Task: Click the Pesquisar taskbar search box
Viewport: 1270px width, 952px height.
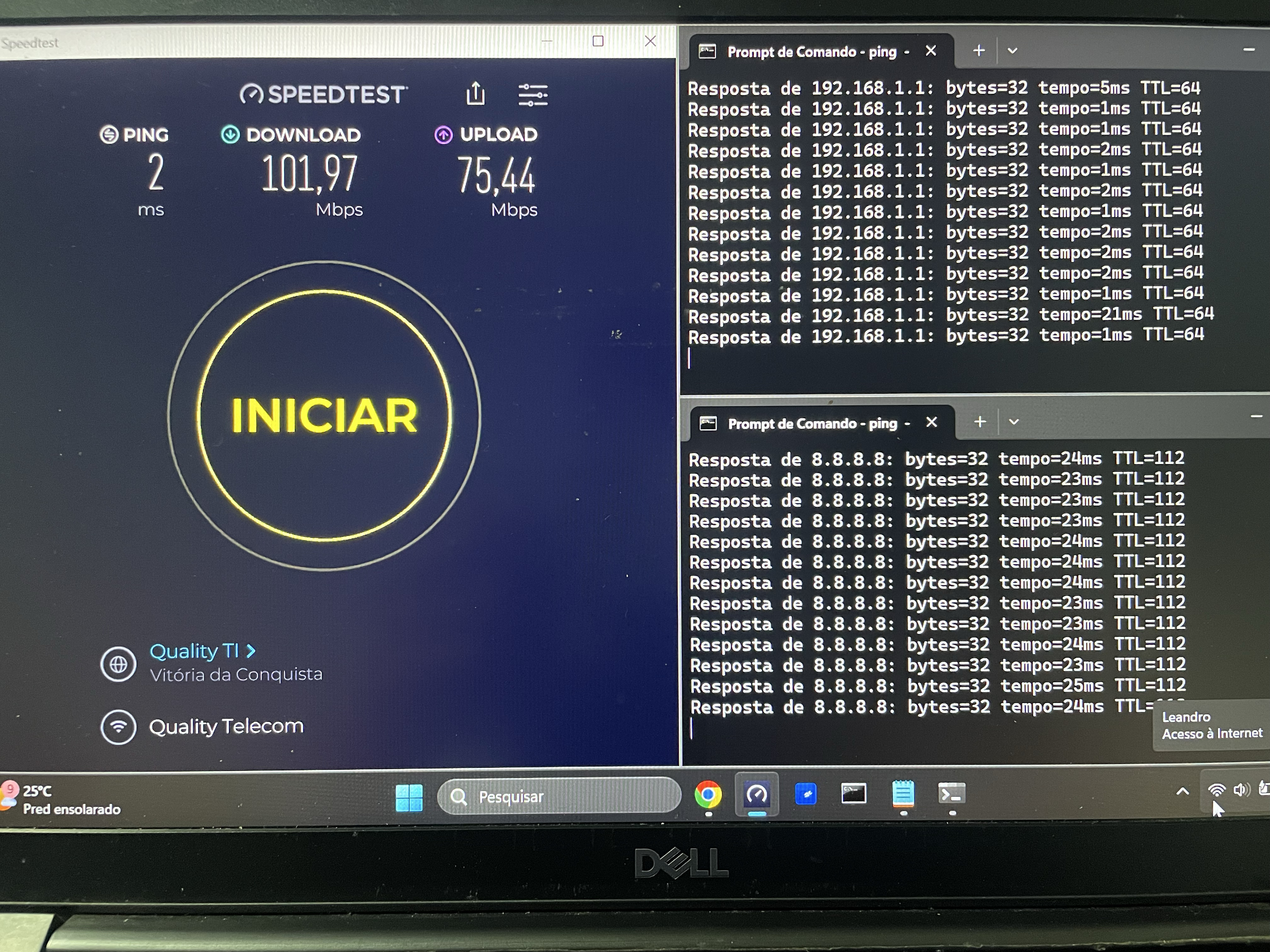Action: click(x=559, y=796)
